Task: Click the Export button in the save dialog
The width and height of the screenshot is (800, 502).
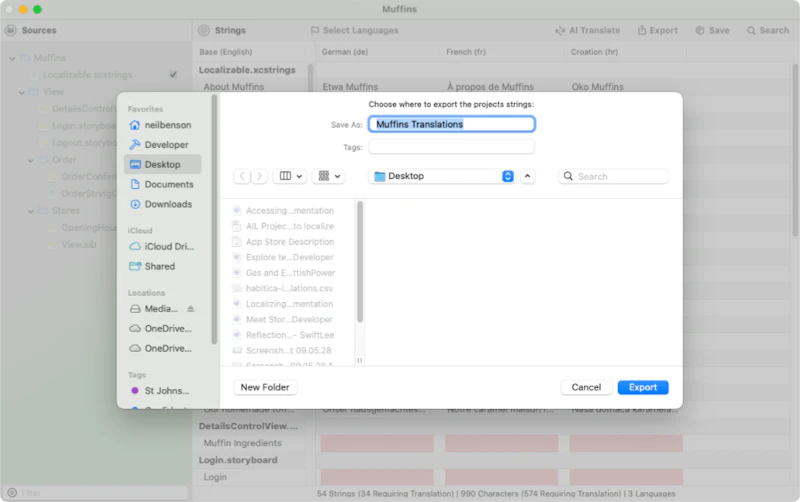Action: pos(642,387)
